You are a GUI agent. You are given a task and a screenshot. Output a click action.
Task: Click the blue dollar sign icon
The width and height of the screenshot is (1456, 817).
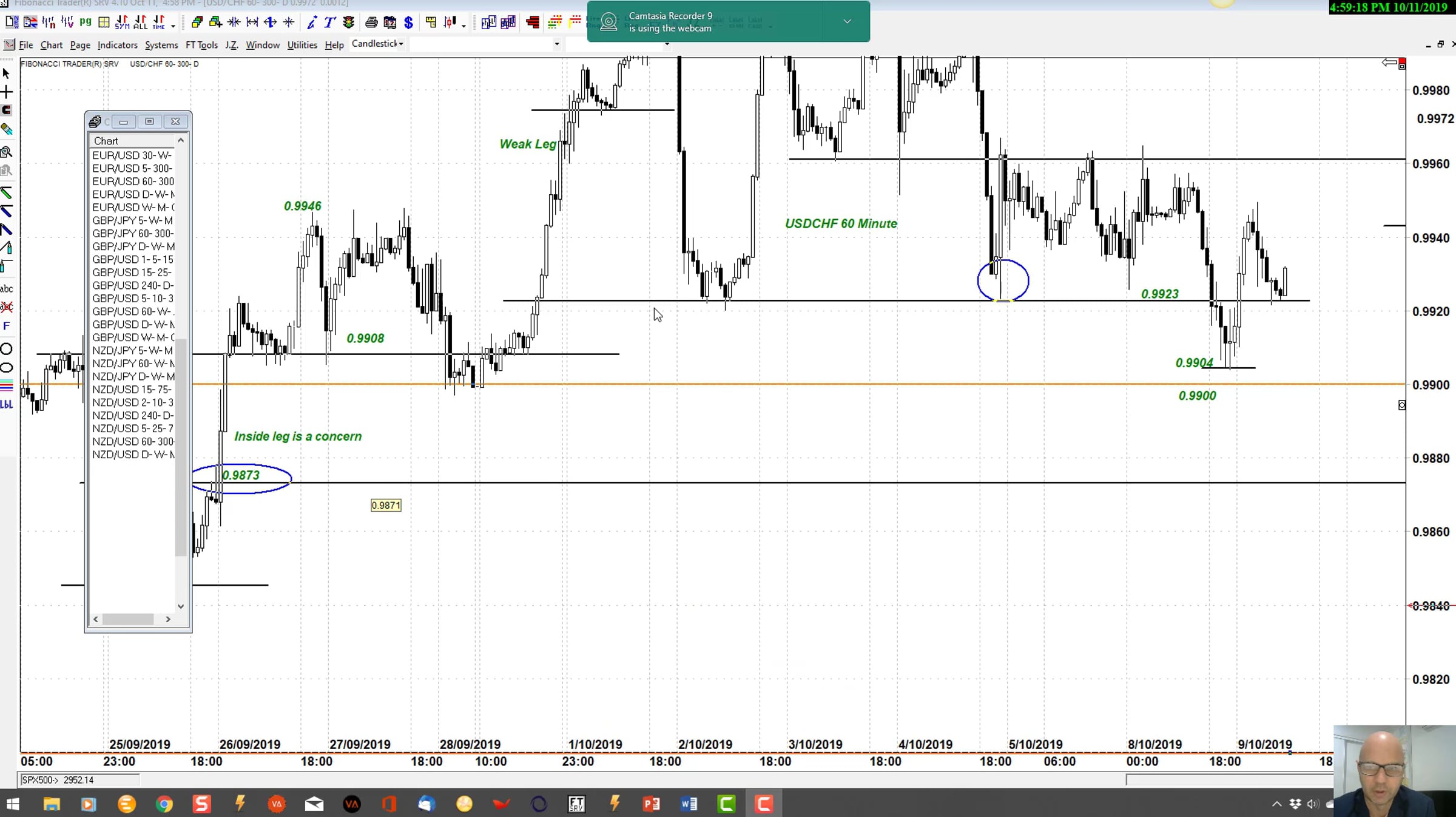point(409,23)
